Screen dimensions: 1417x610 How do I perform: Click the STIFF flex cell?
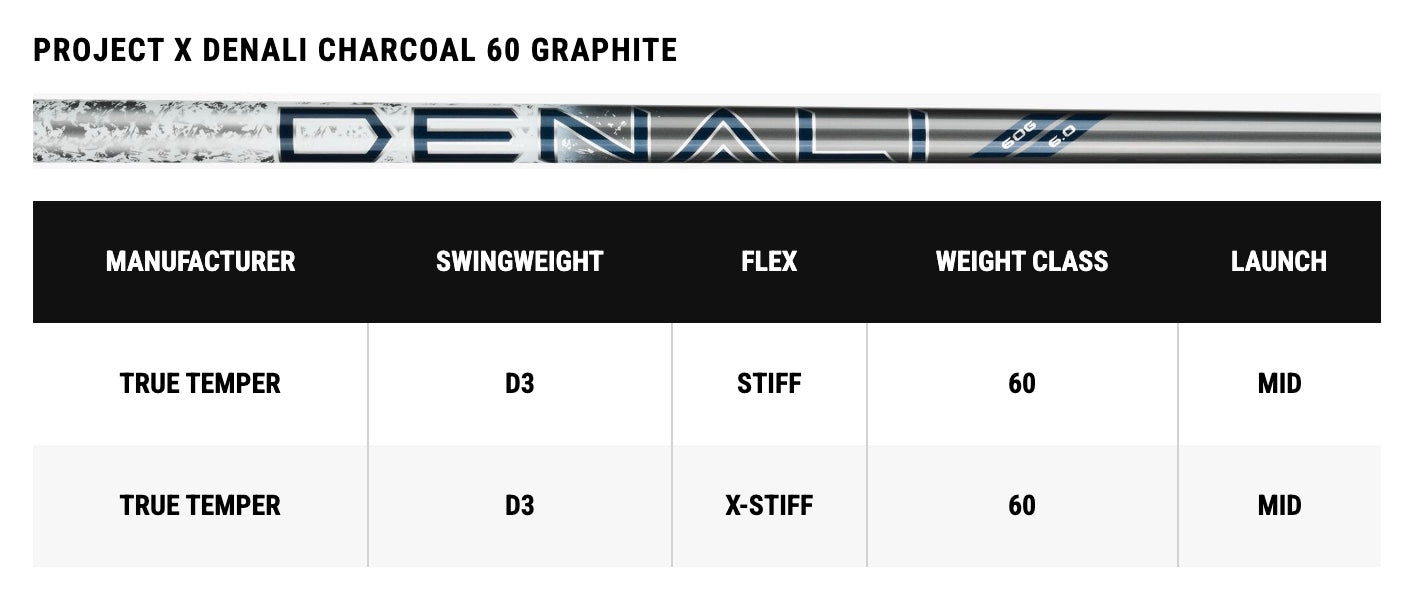[x=769, y=384]
